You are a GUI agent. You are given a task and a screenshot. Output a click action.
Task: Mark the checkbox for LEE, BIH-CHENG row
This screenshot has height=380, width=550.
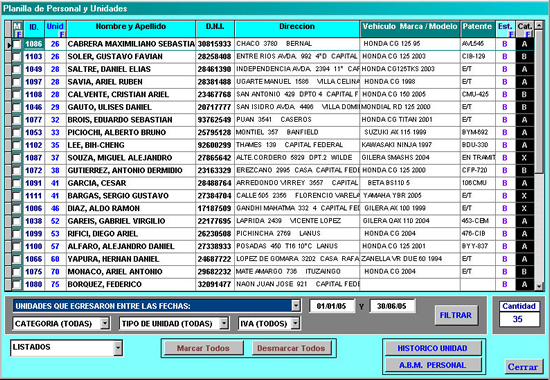[17, 145]
